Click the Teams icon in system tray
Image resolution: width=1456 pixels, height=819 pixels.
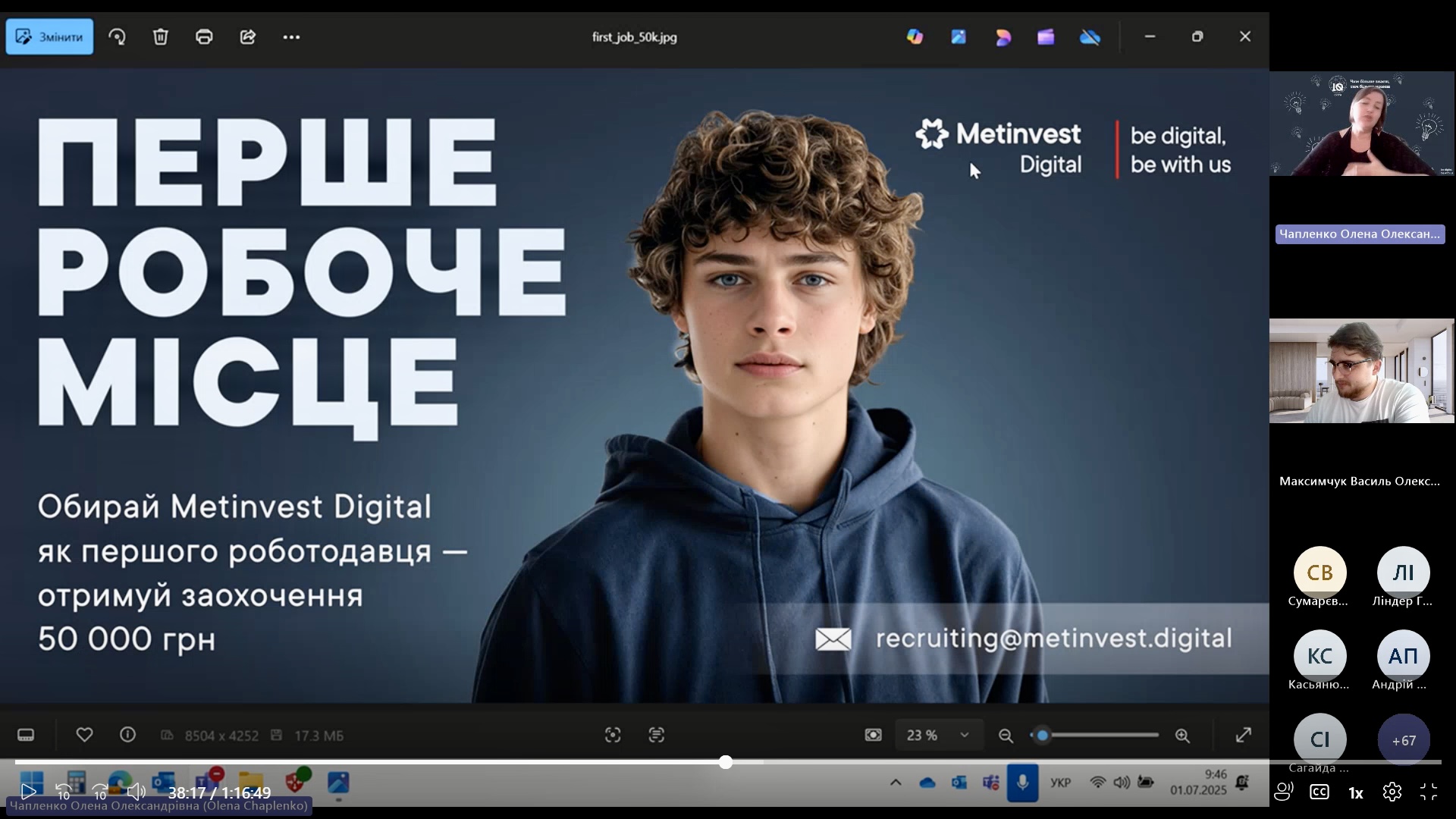(x=990, y=783)
